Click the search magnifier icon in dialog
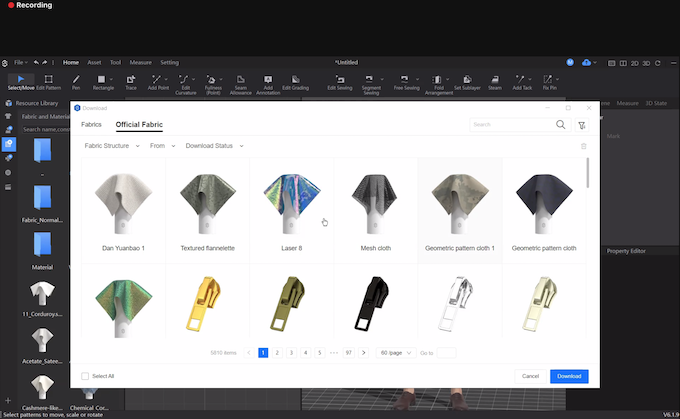The width and height of the screenshot is (680, 419). click(560, 125)
